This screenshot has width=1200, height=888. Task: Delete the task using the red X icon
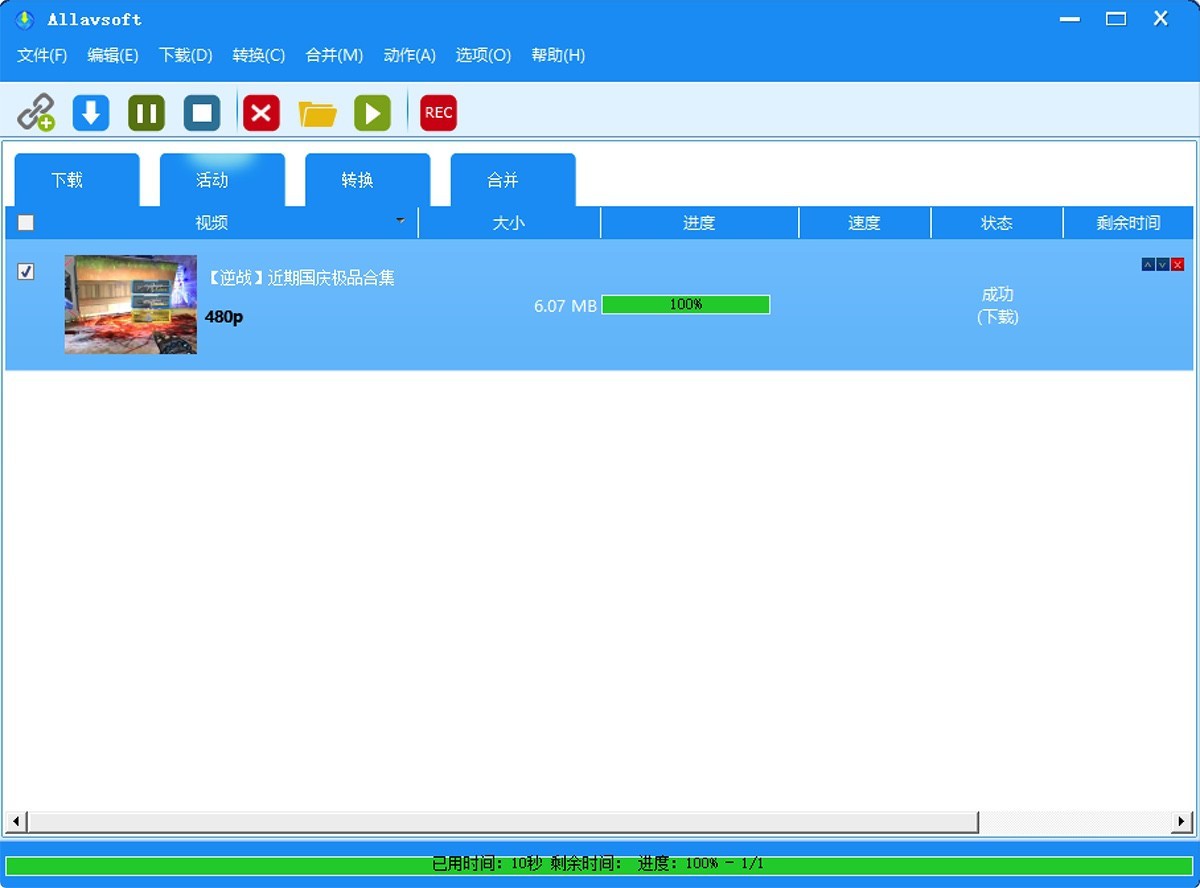tap(261, 112)
